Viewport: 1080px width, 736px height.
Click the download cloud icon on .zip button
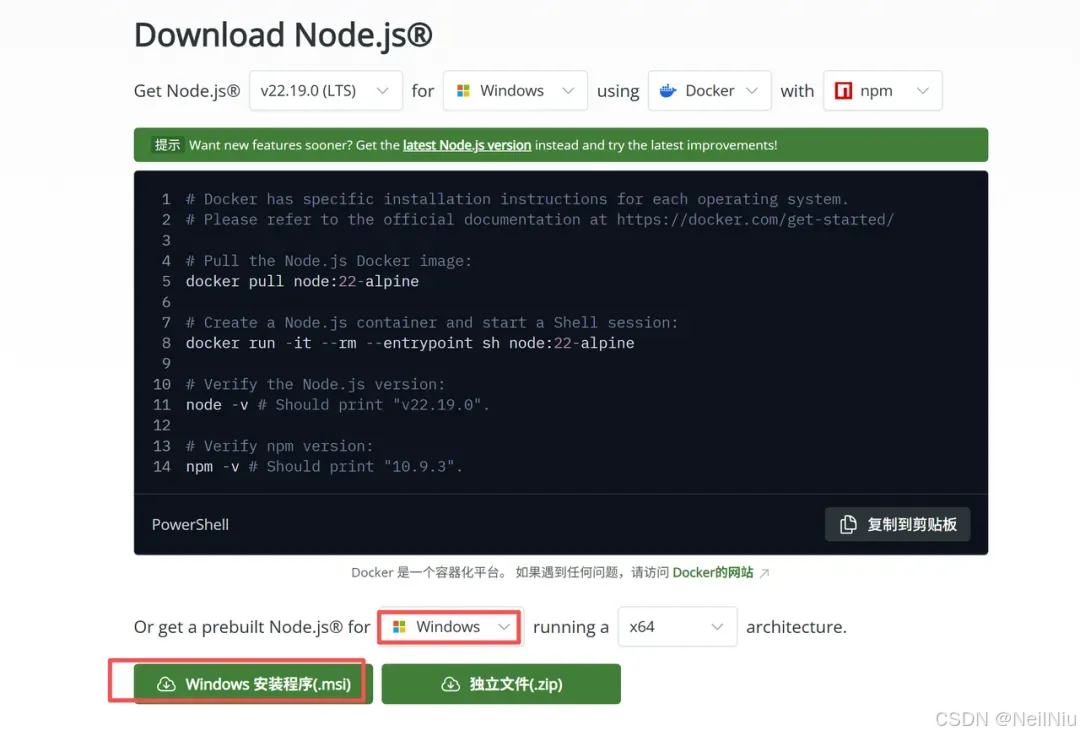pyautogui.click(x=450, y=684)
